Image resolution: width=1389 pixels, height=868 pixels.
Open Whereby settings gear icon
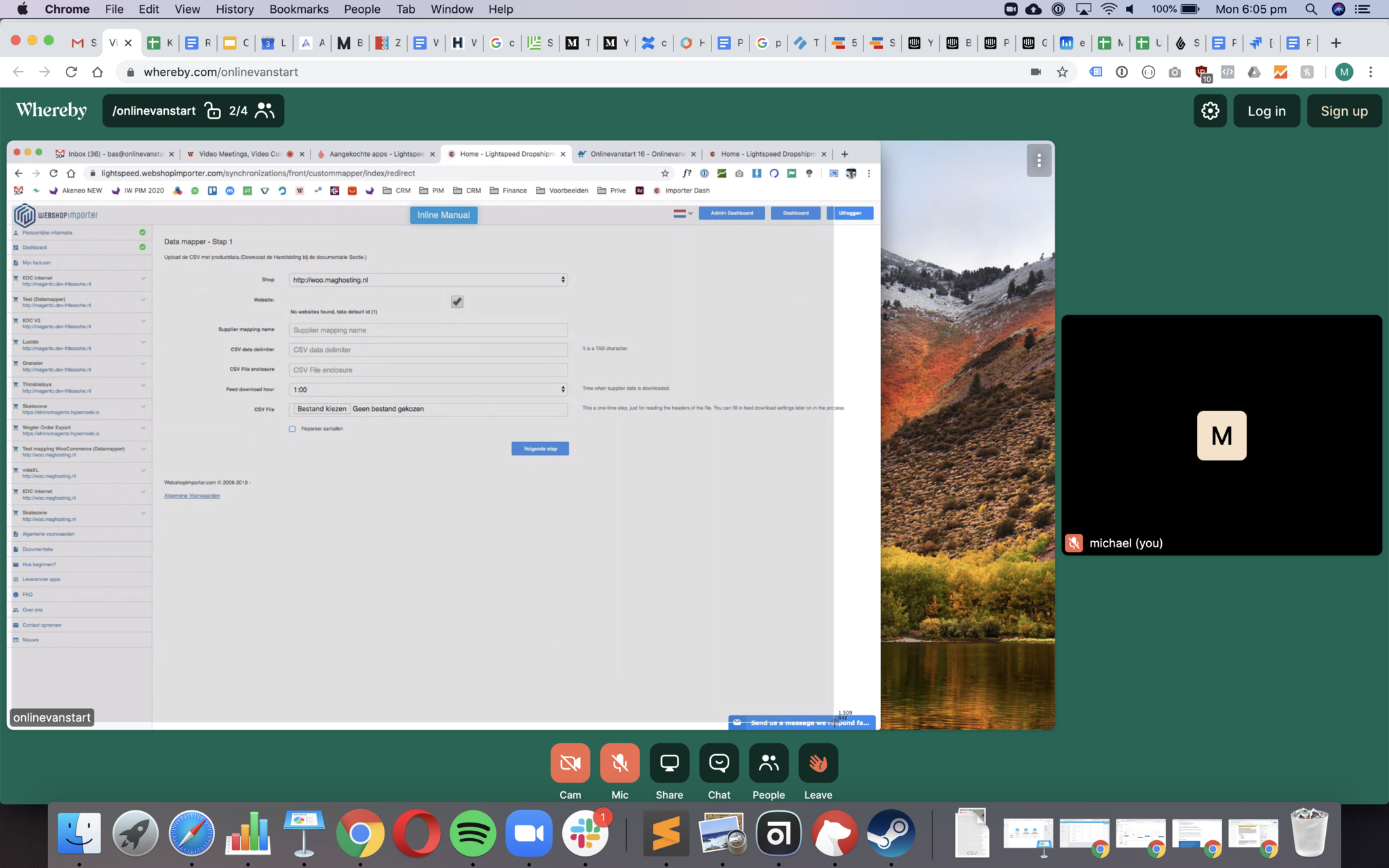tap(1210, 111)
